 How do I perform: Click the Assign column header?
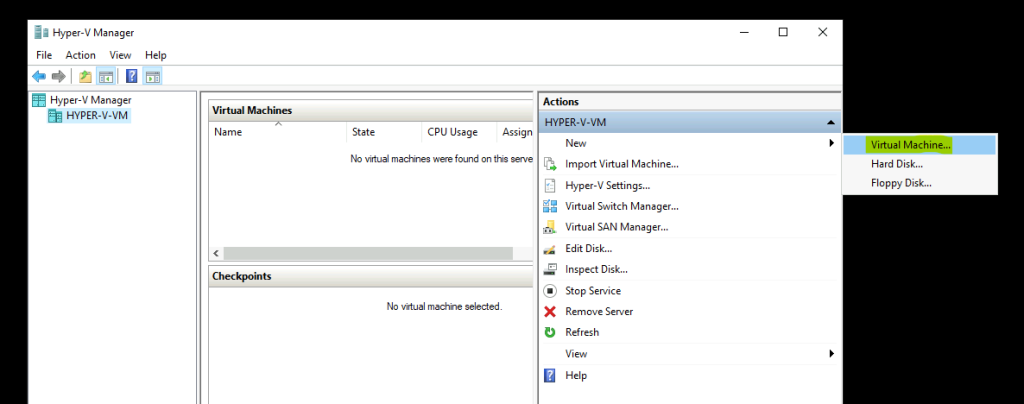coord(515,132)
